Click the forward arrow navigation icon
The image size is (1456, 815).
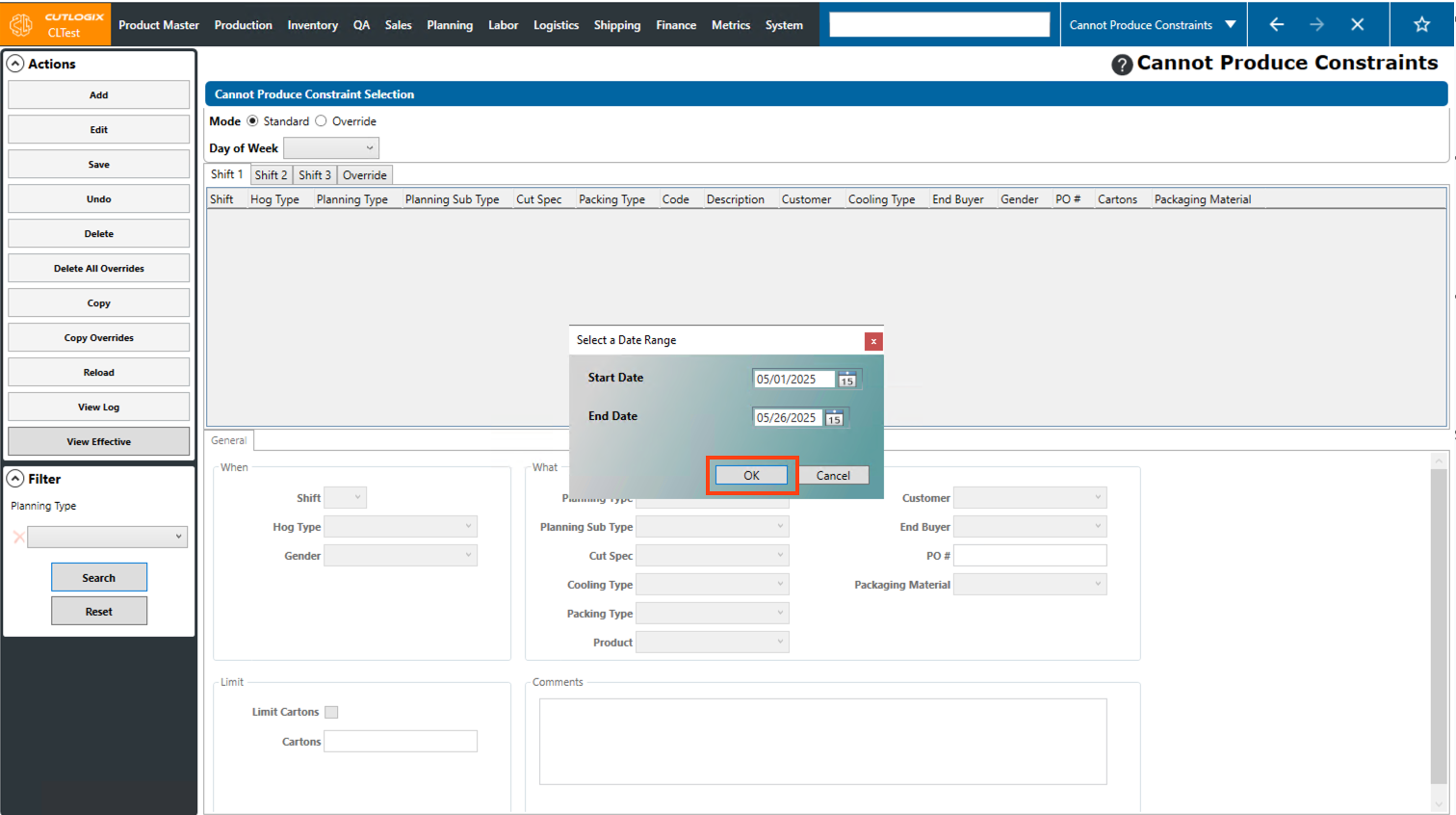coord(1316,25)
